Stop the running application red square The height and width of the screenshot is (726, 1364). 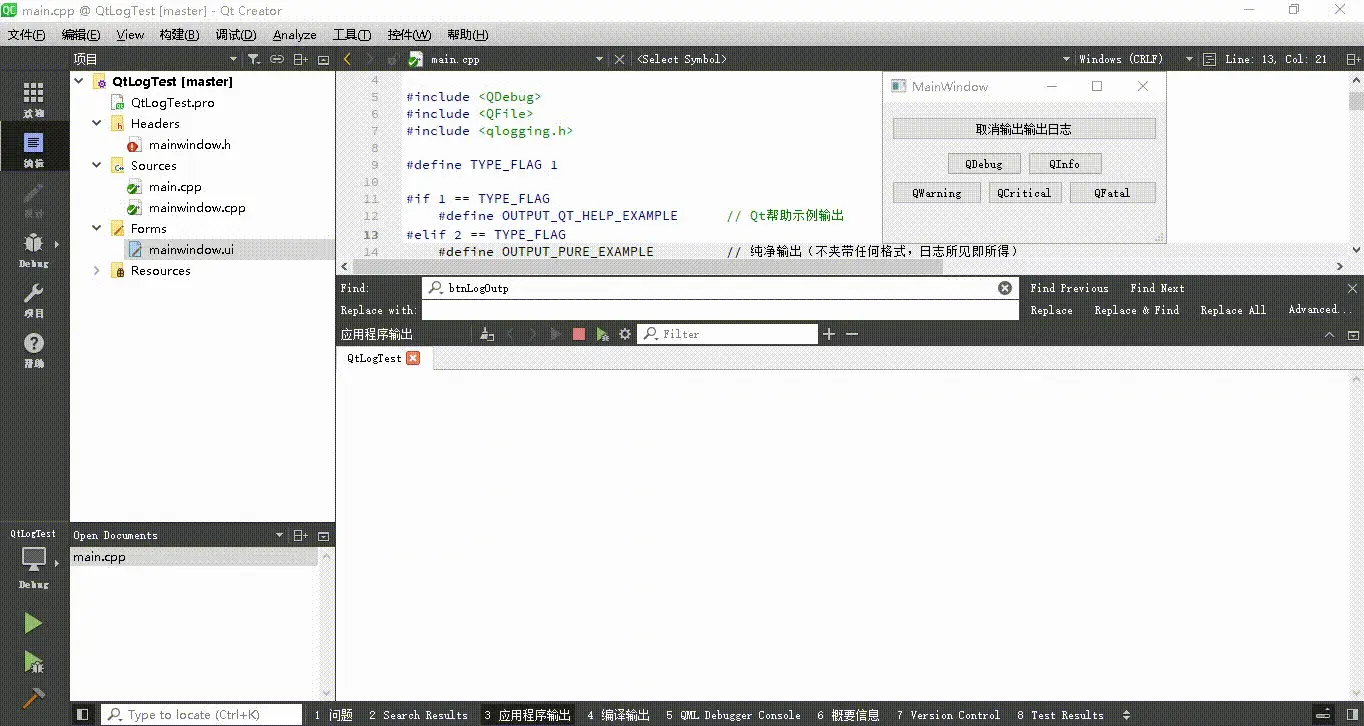coord(578,334)
